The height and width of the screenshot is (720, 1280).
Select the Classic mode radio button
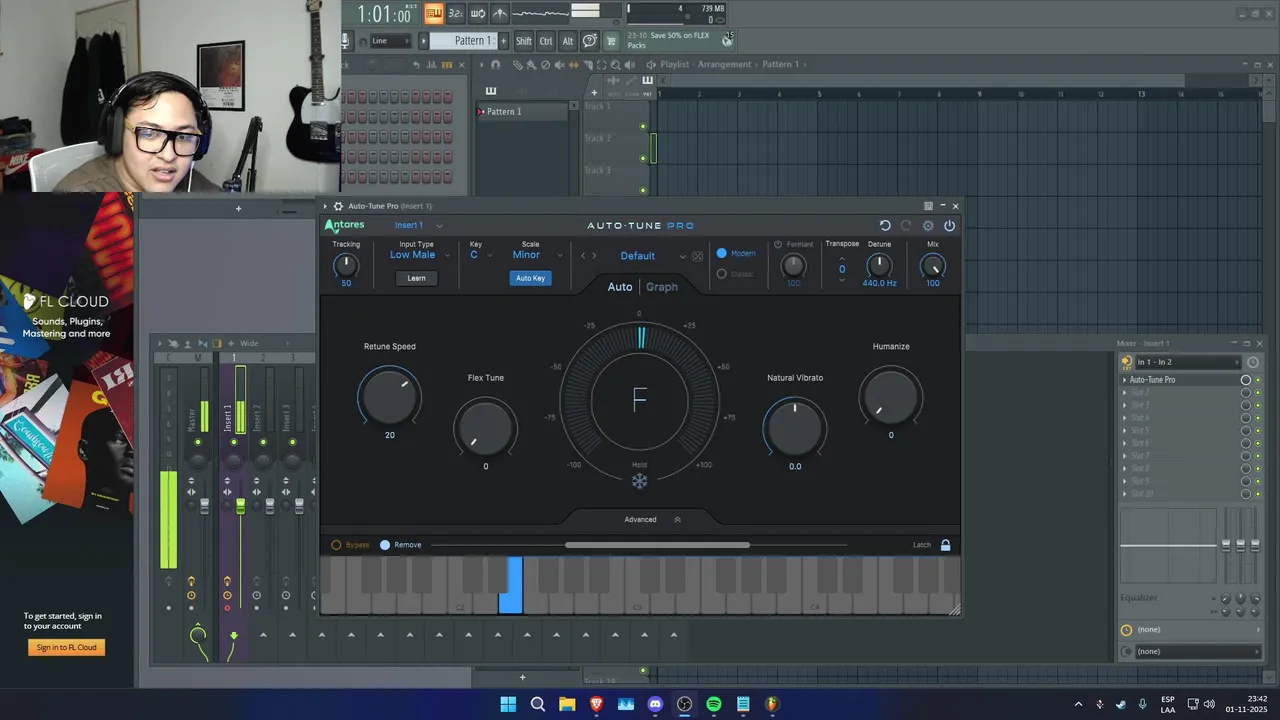[722, 274]
